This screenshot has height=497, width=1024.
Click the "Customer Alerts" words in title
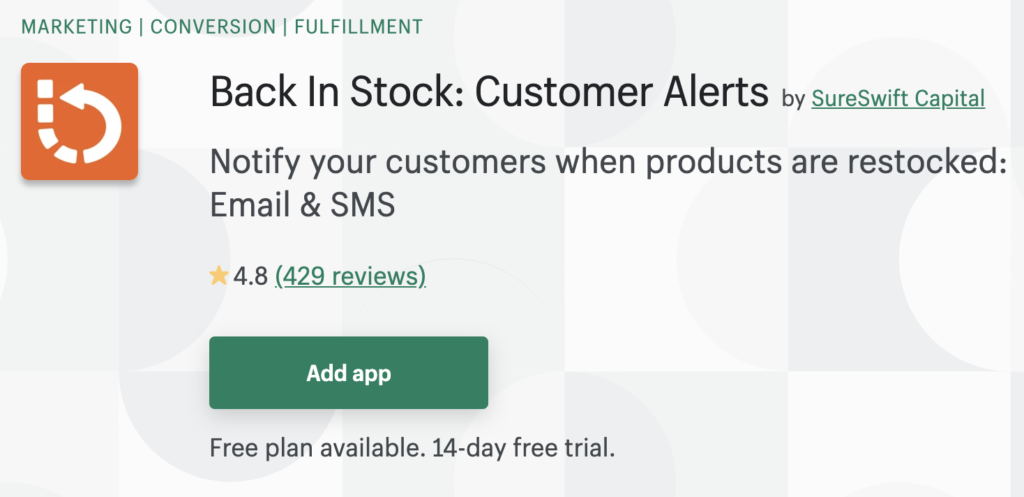tap(622, 94)
